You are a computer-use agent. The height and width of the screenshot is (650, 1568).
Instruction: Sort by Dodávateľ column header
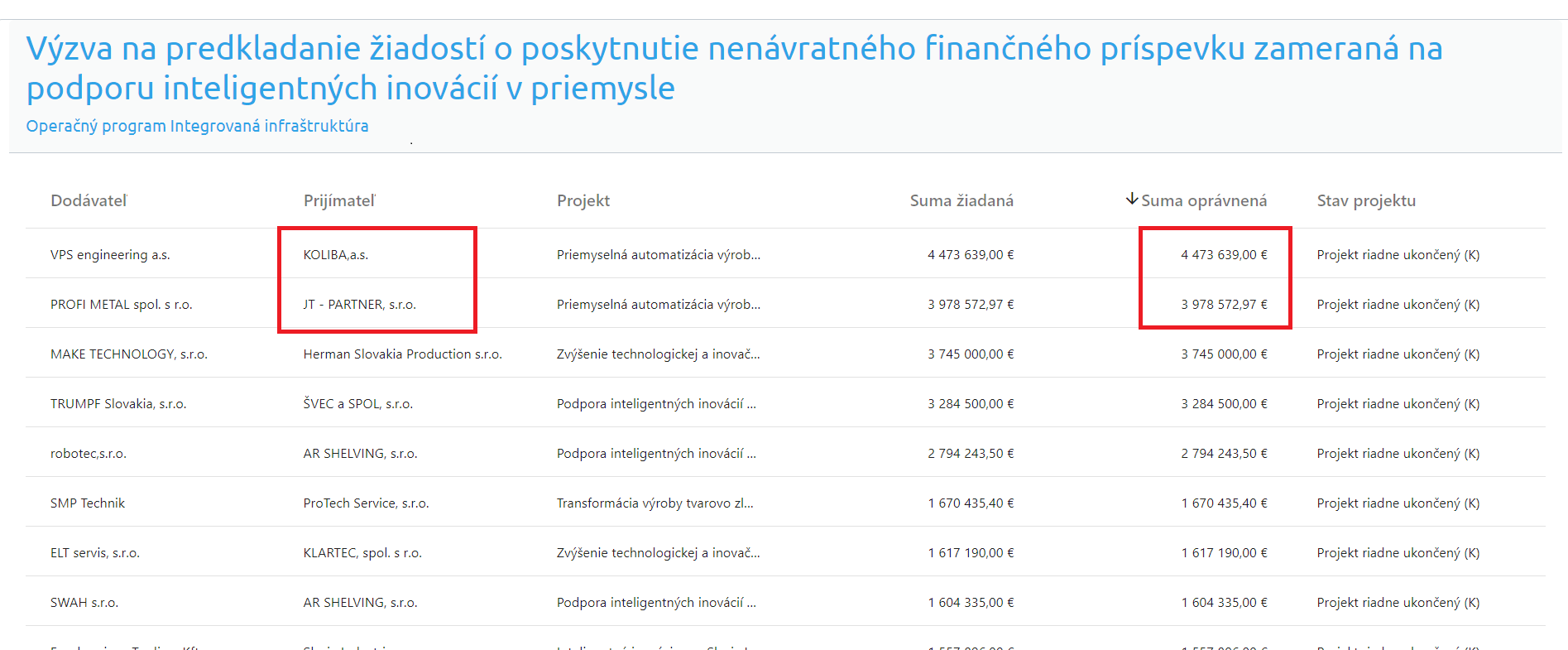[89, 200]
